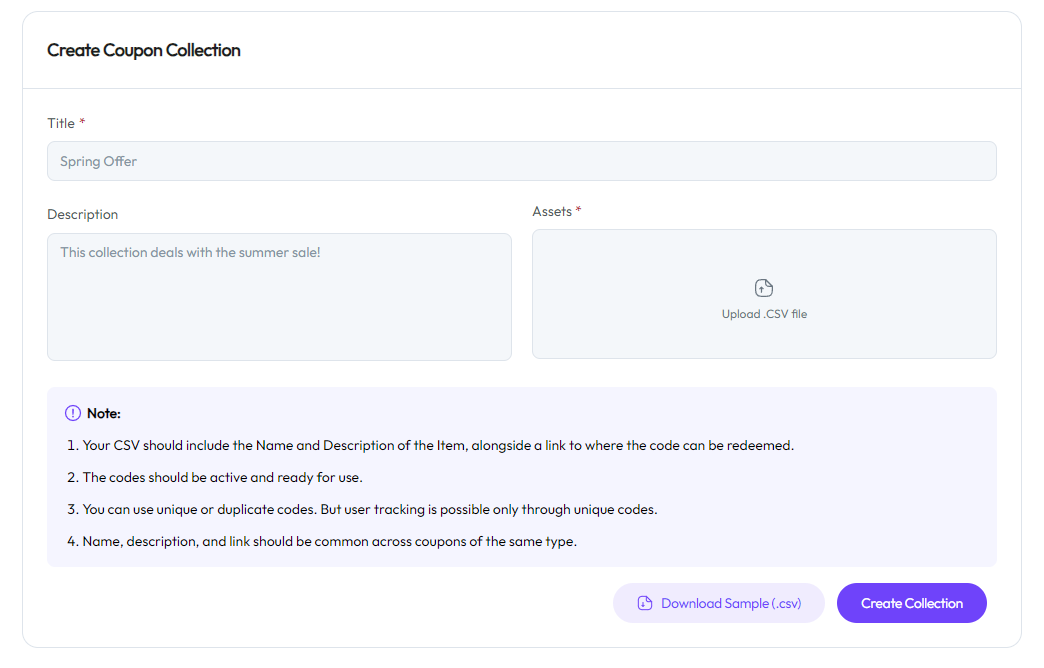Click the red asterisk next to Assets
This screenshot has height=668, width=1044.
[x=579, y=211]
